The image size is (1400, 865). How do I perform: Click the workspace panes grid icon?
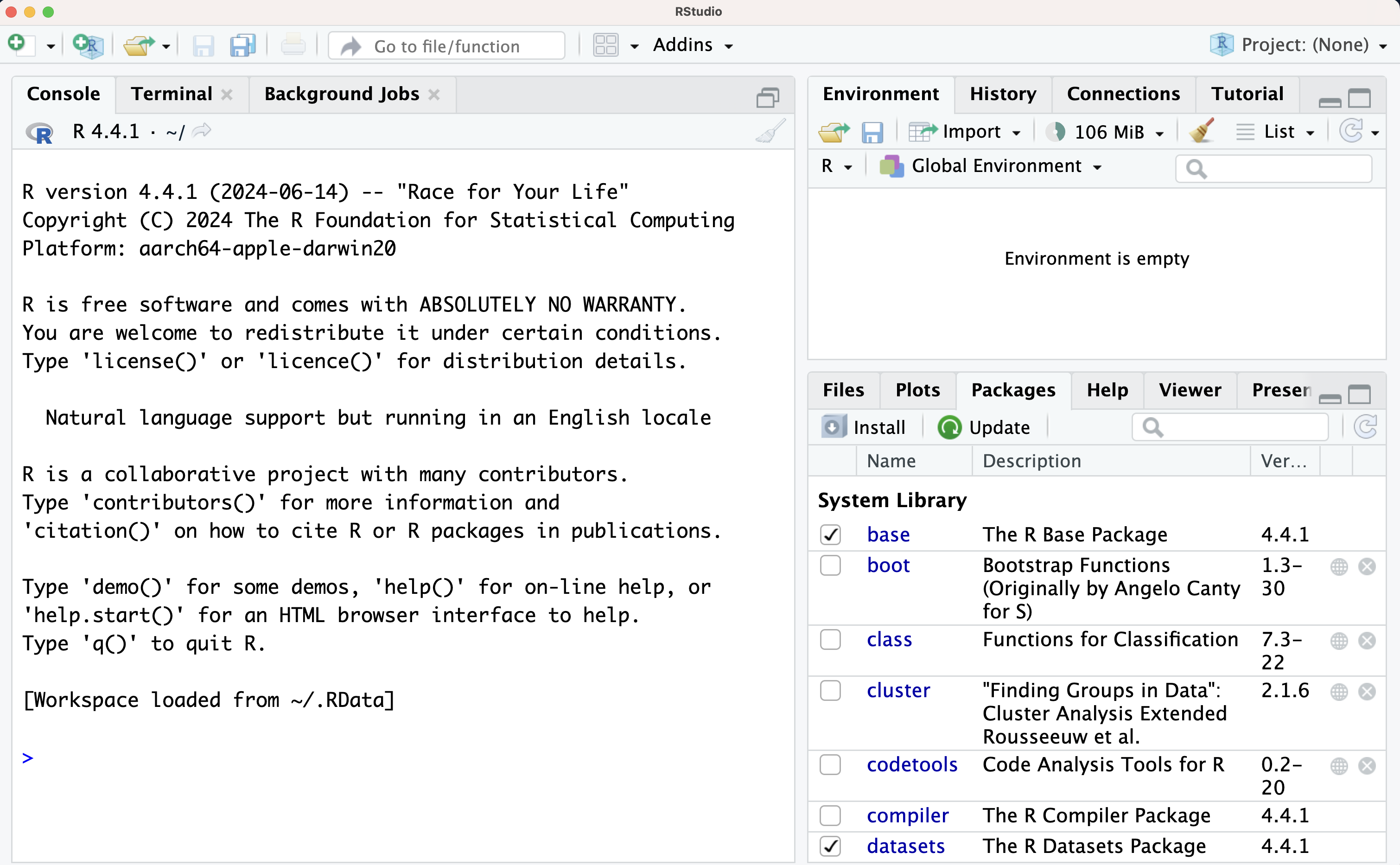[x=605, y=45]
